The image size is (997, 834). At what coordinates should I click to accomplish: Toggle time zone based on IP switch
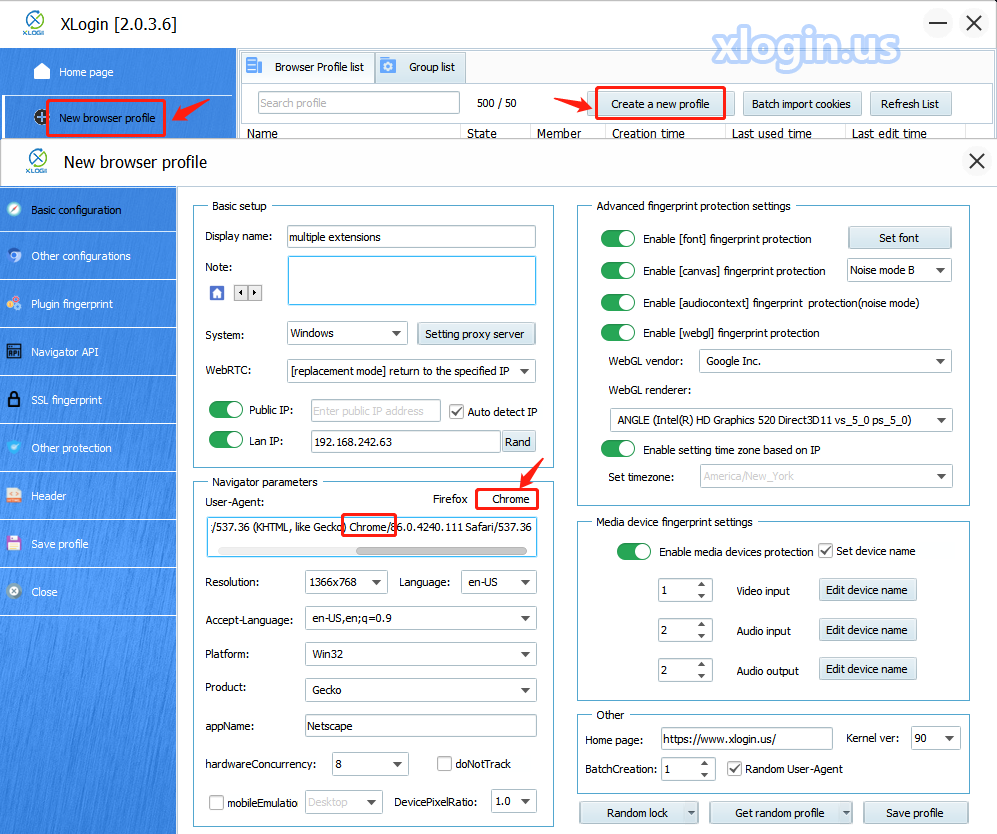click(617, 449)
